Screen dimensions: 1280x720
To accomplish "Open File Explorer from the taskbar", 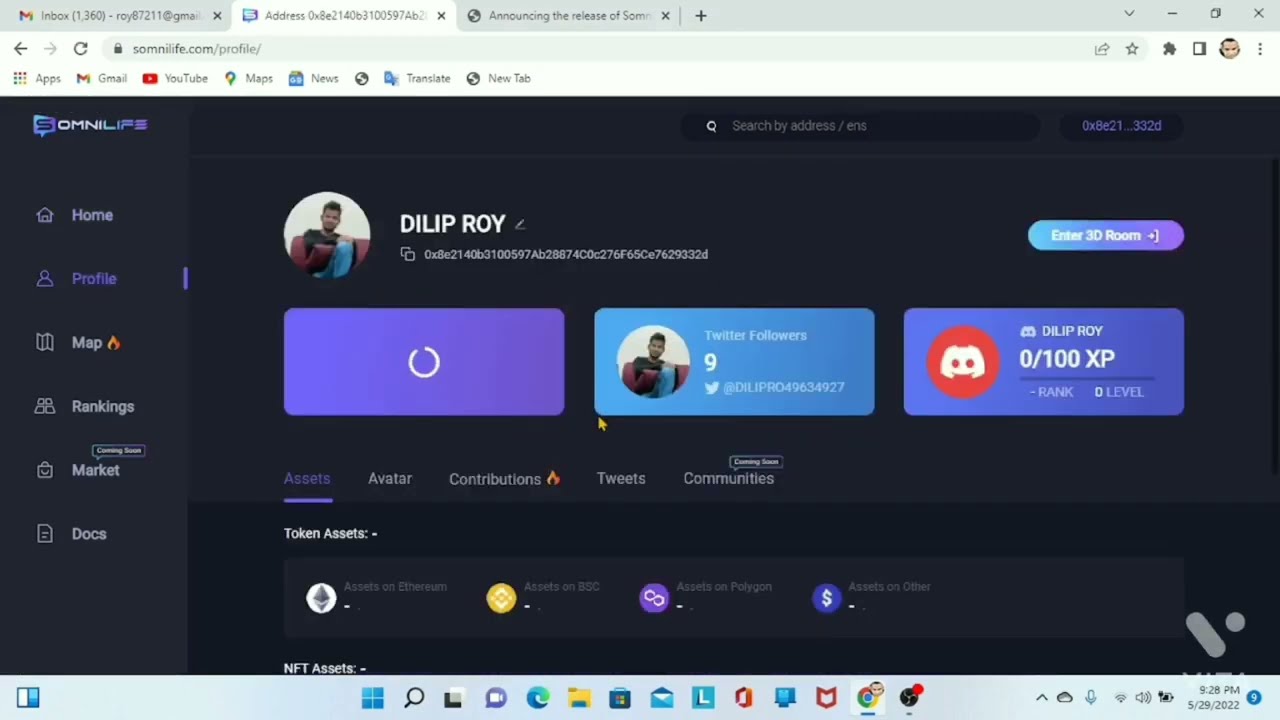I will [x=579, y=698].
